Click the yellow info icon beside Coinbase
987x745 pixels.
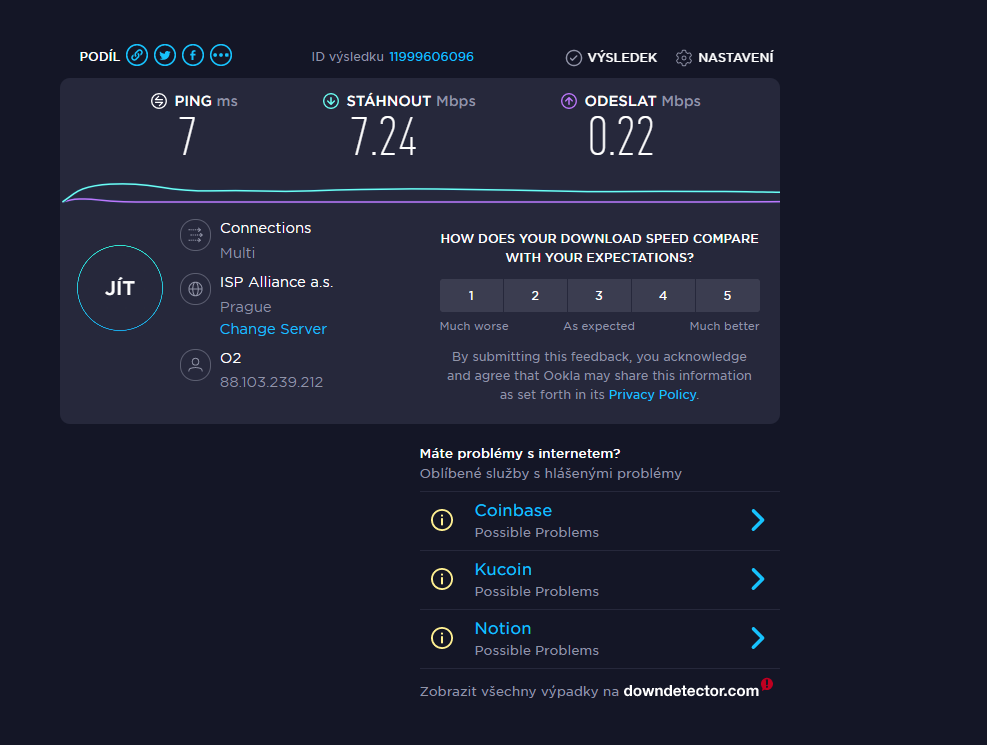pos(441,520)
